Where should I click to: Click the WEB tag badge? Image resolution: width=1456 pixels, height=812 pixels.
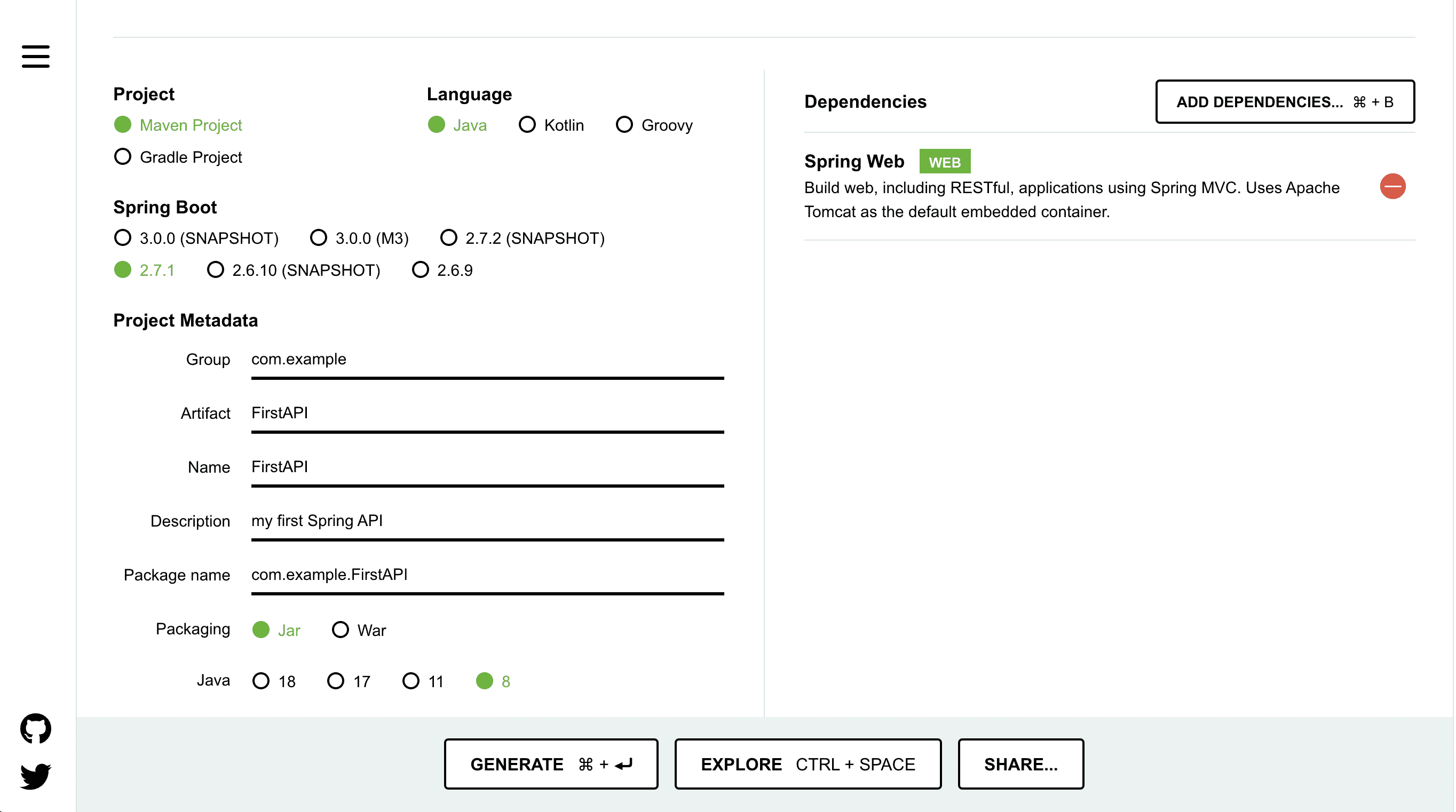click(x=944, y=162)
